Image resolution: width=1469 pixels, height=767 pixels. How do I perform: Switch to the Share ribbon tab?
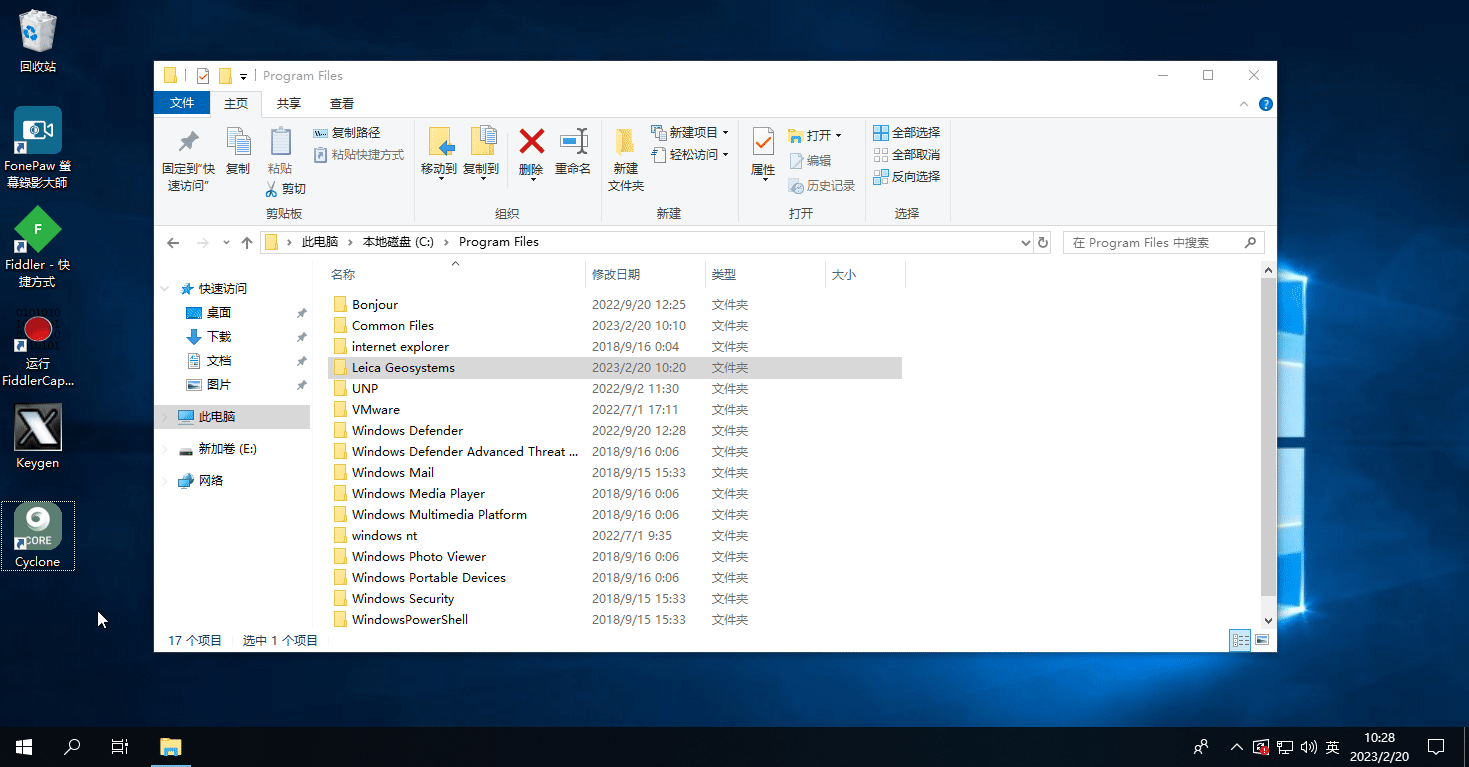point(289,103)
